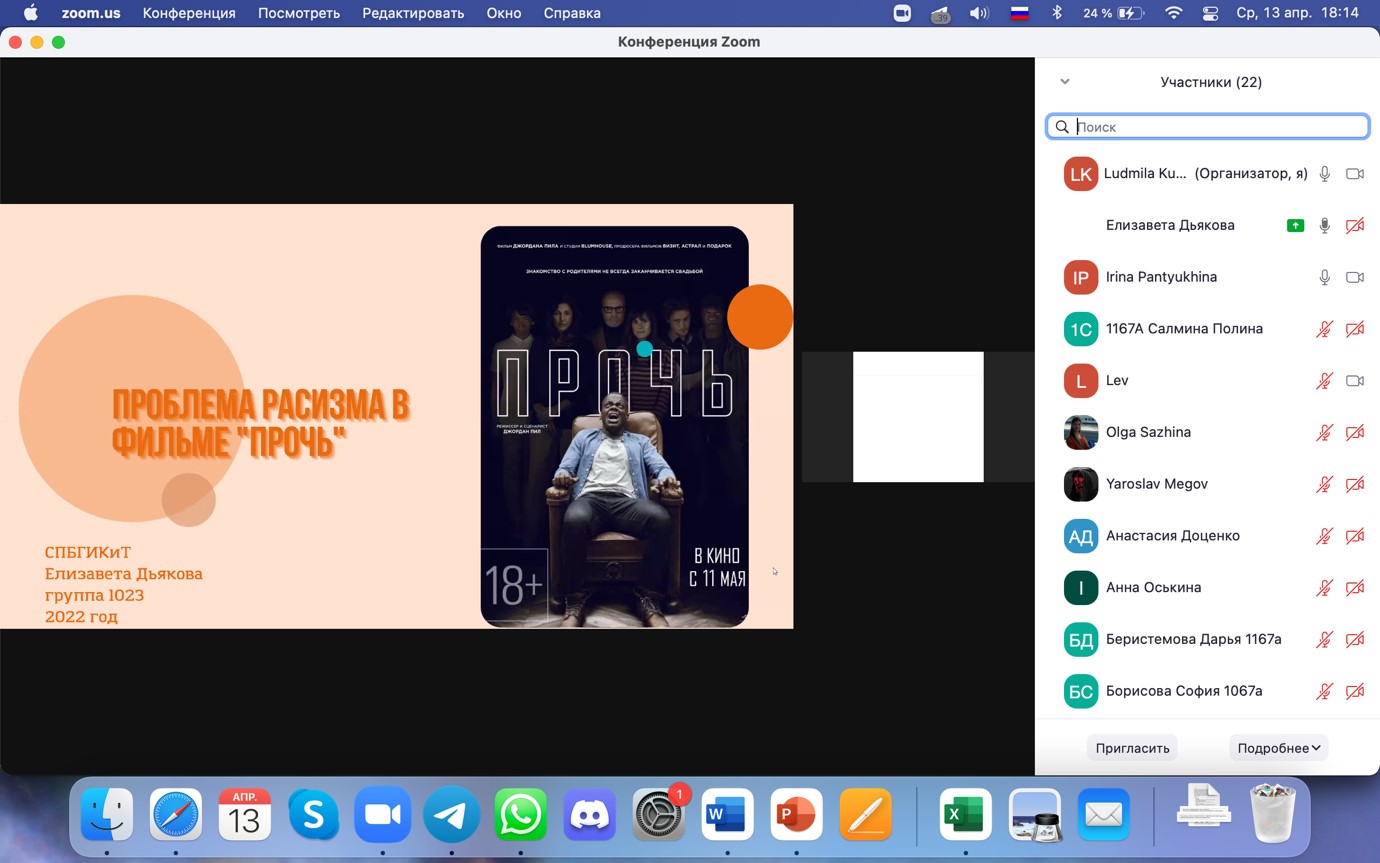1380x863 pixels.
Task: Open the Посмотреть menu
Action: (299, 13)
